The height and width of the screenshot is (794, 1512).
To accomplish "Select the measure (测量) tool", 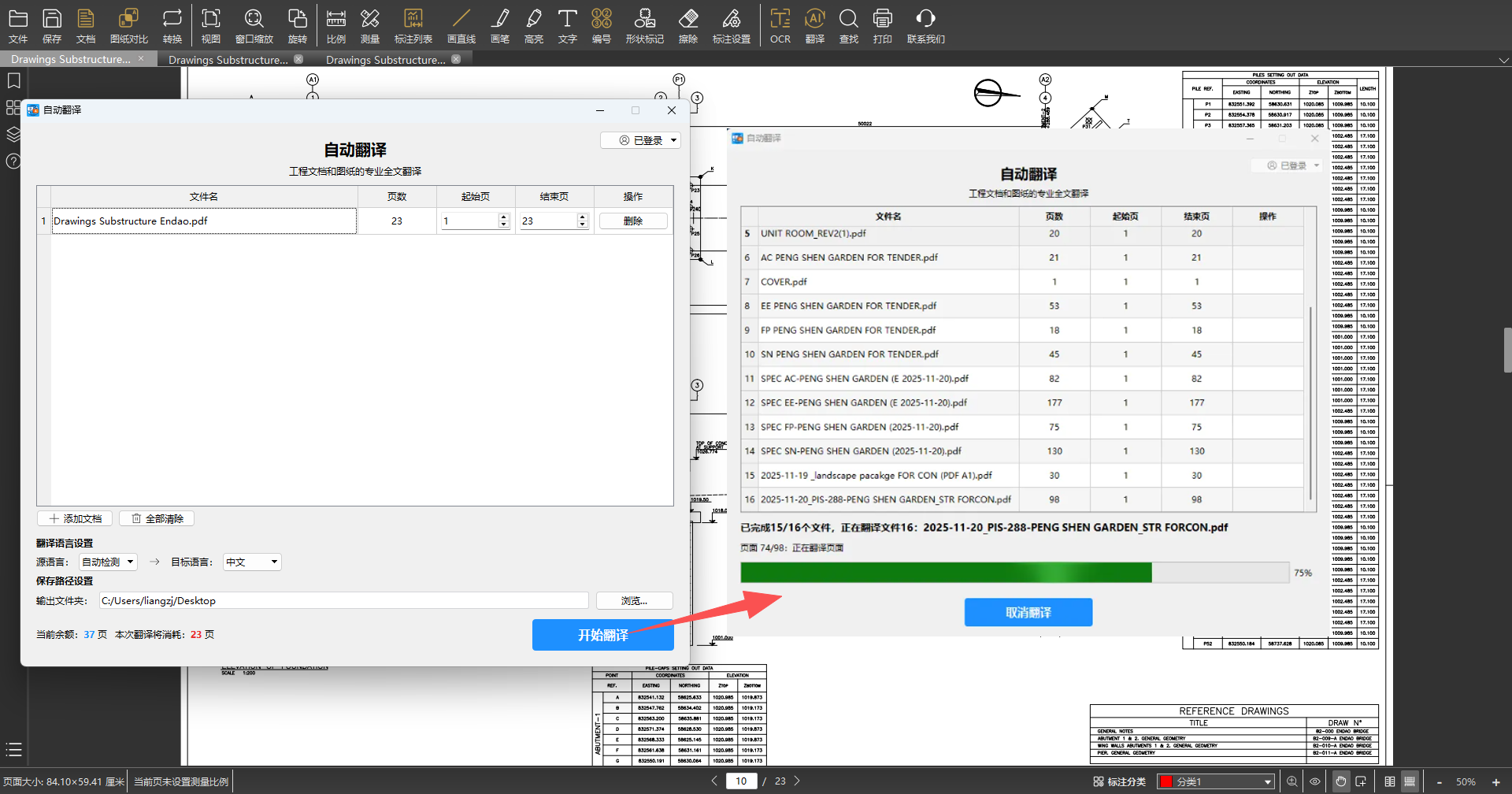I will 369,26.
